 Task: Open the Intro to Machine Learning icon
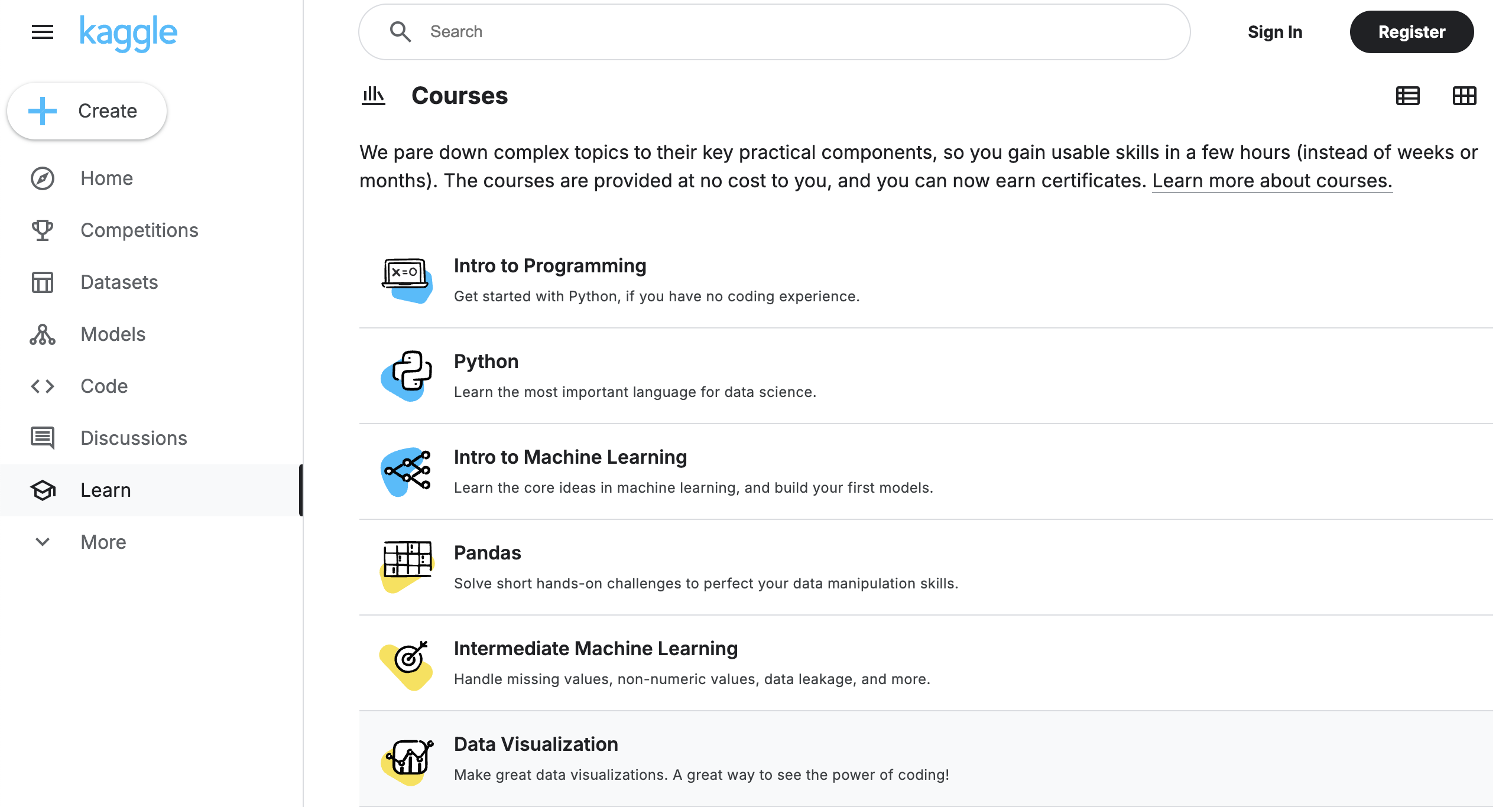click(x=407, y=471)
